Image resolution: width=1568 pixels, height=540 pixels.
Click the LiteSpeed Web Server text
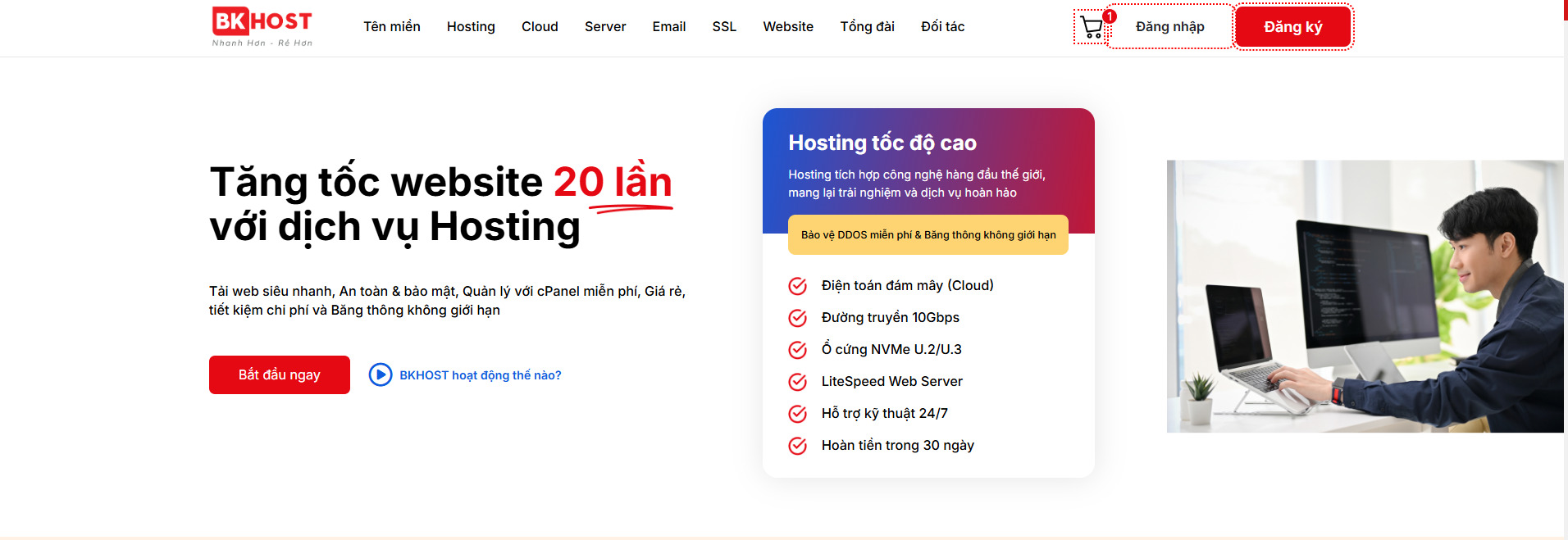892,381
